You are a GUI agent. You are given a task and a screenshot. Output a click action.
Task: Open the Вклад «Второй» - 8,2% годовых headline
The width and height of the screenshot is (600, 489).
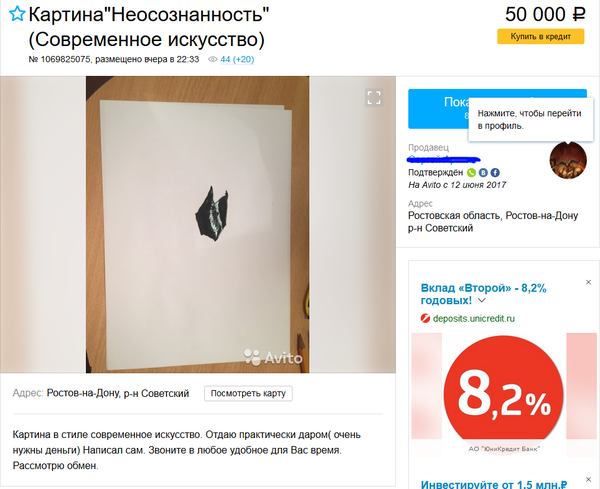coord(483,294)
